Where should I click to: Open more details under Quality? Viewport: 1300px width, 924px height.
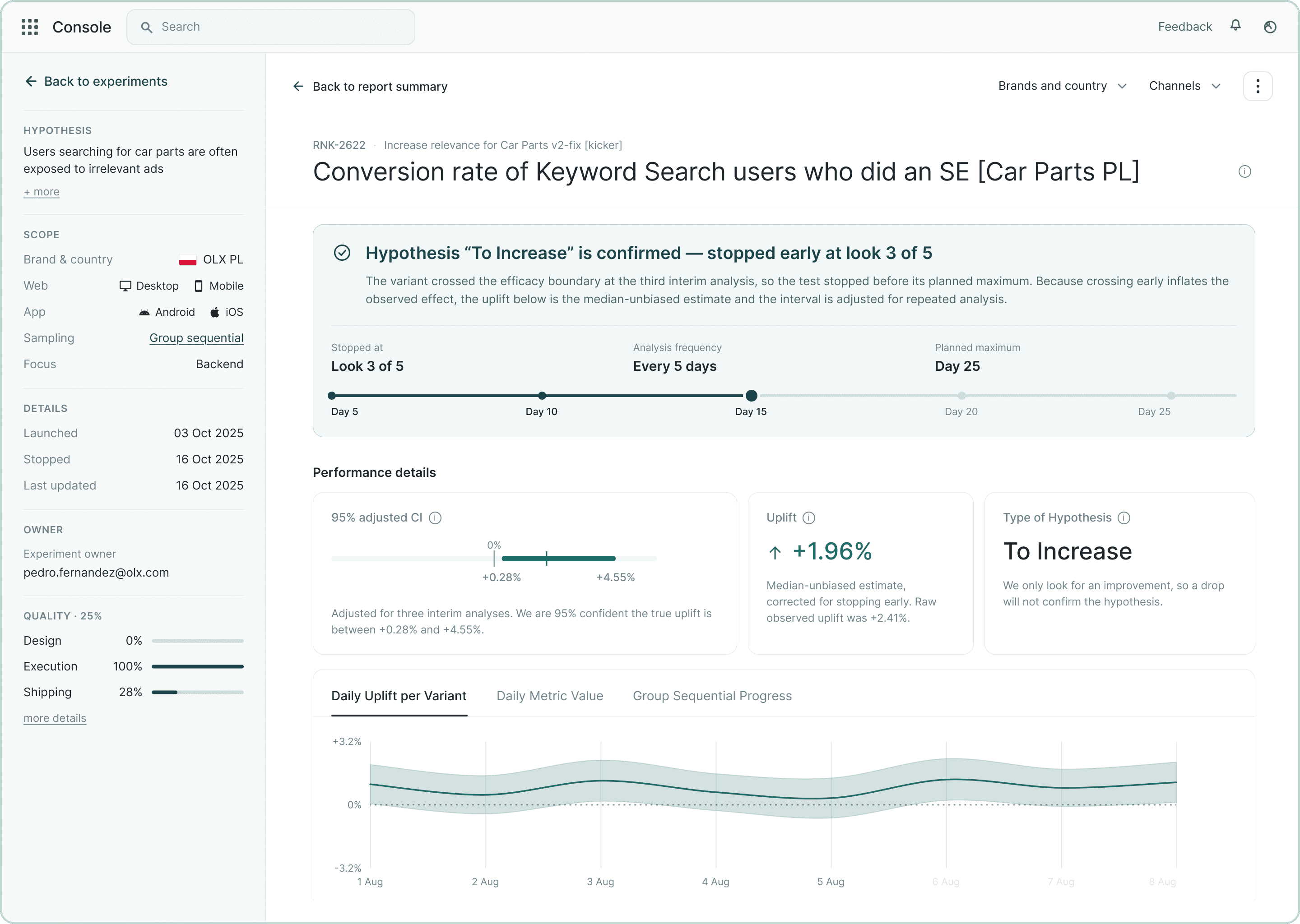click(x=55, y=718)
